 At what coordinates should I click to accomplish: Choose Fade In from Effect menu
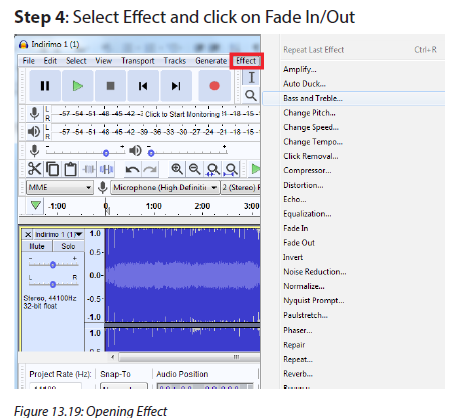296,228
